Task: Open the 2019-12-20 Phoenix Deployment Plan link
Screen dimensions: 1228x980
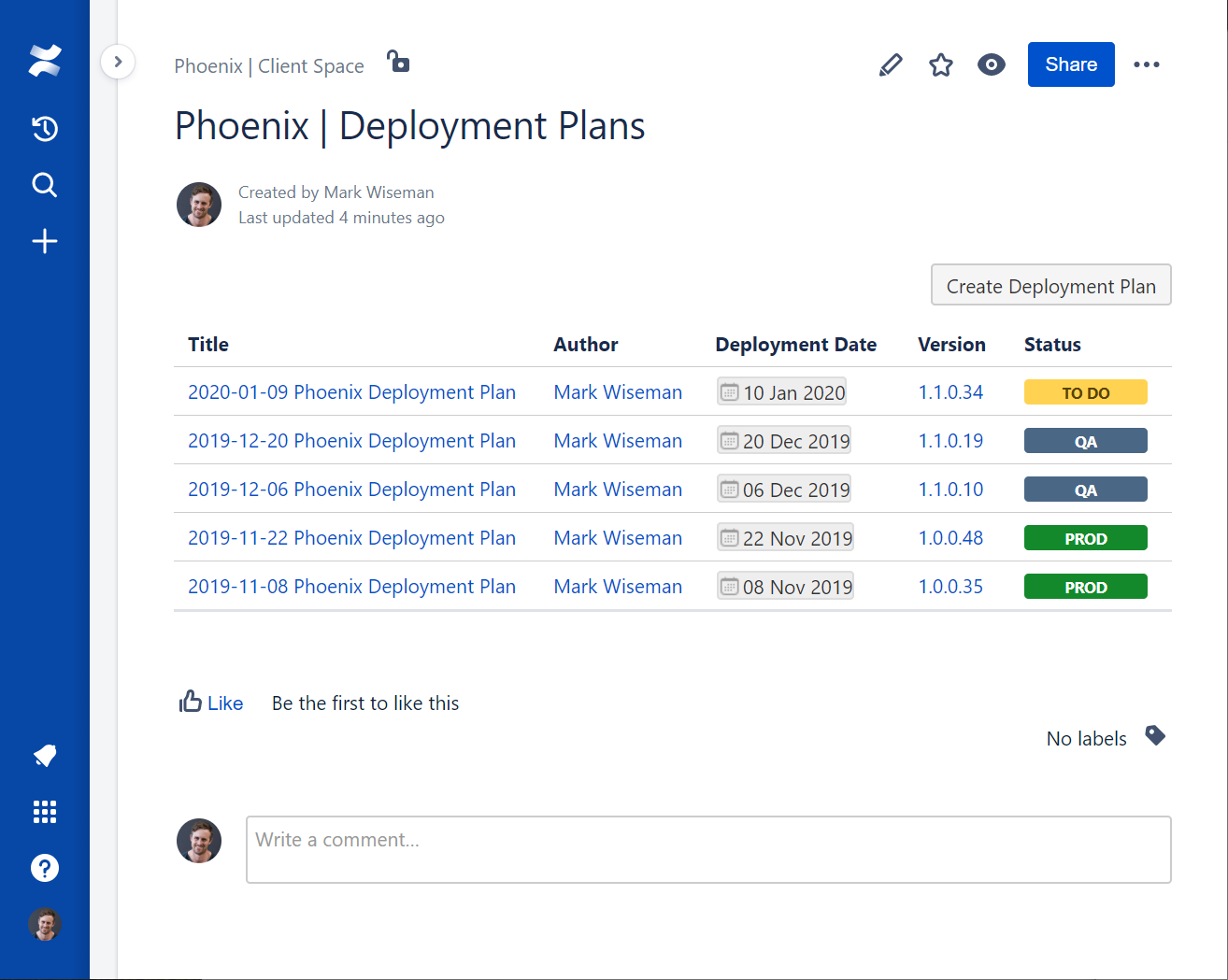Action: pos(351,441)
